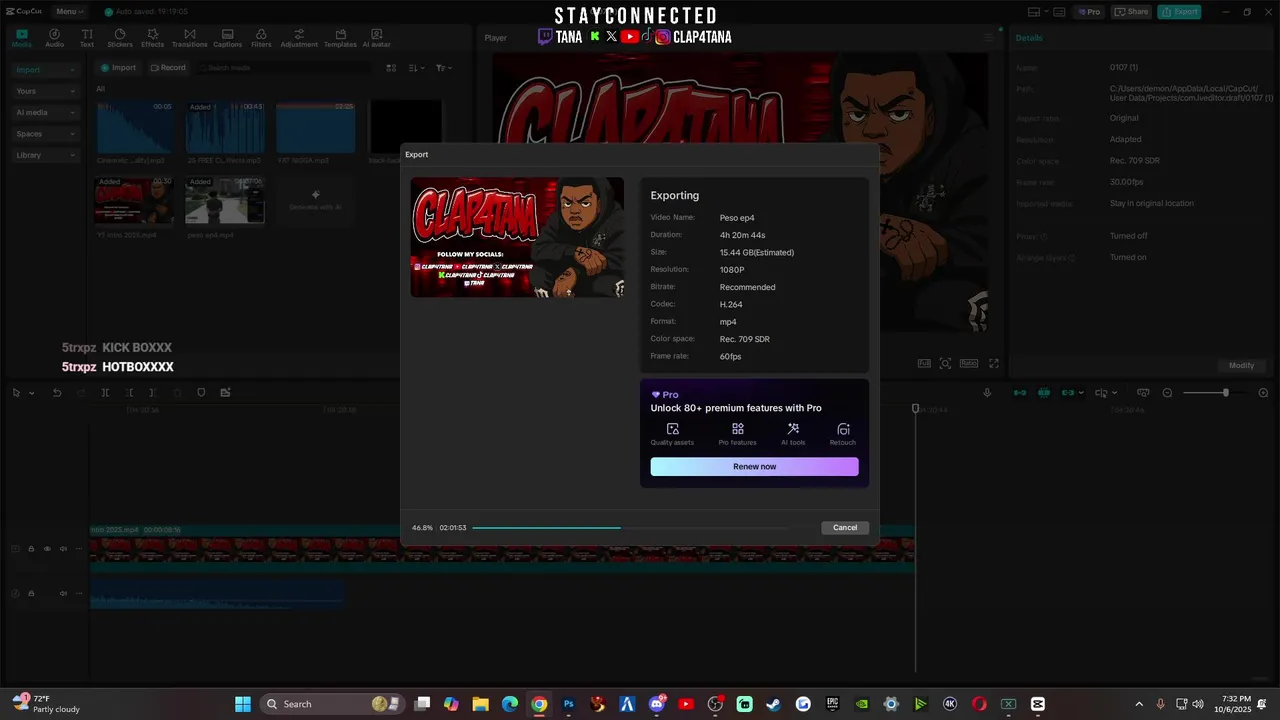Click the Modify button in Details panel
This screenshot has width=1280, height=720.
point(1241,366)
